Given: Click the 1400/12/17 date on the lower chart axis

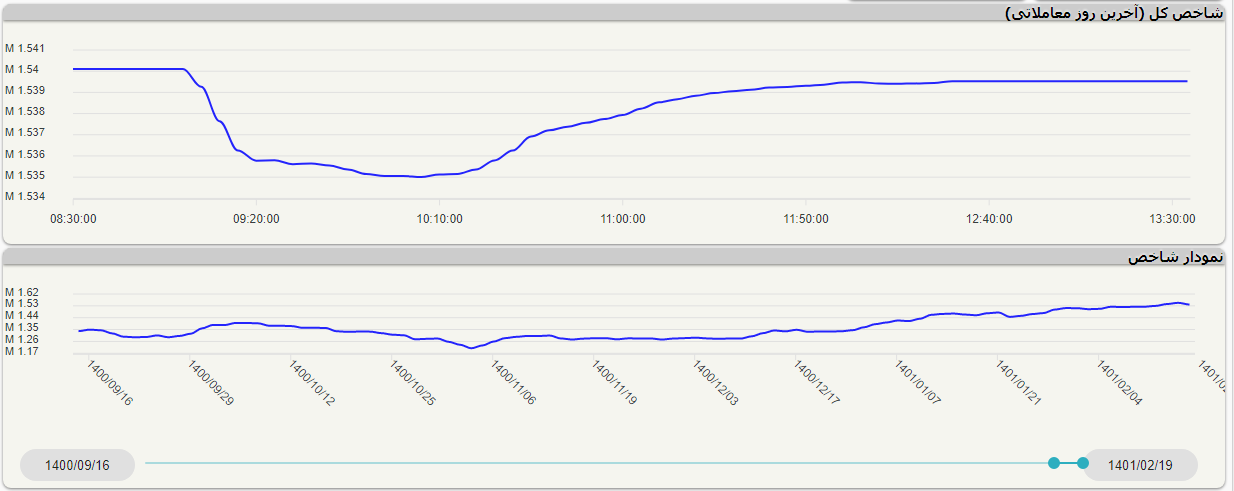Looking at the screenshot, I should pyautogui.click(x=817, y=384).
